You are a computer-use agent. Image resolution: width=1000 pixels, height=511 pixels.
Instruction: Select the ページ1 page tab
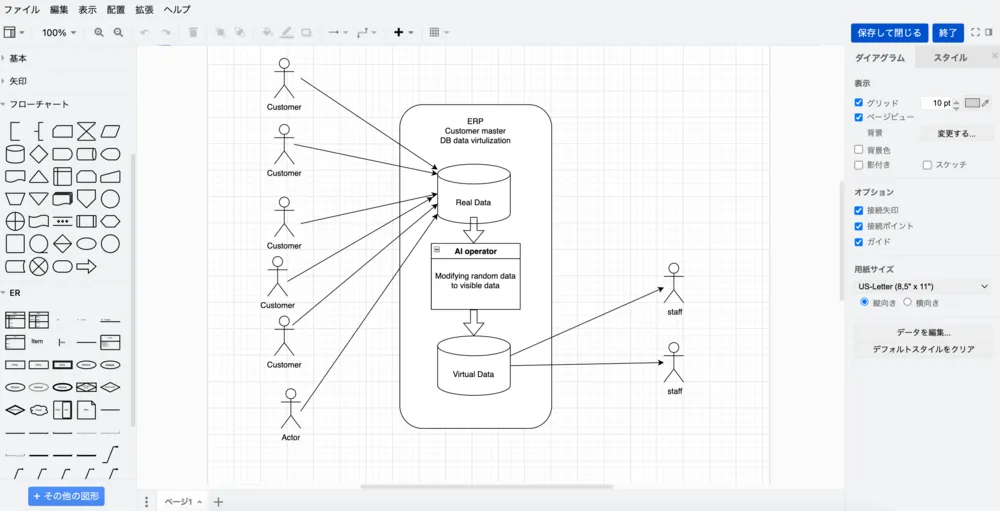183,502
